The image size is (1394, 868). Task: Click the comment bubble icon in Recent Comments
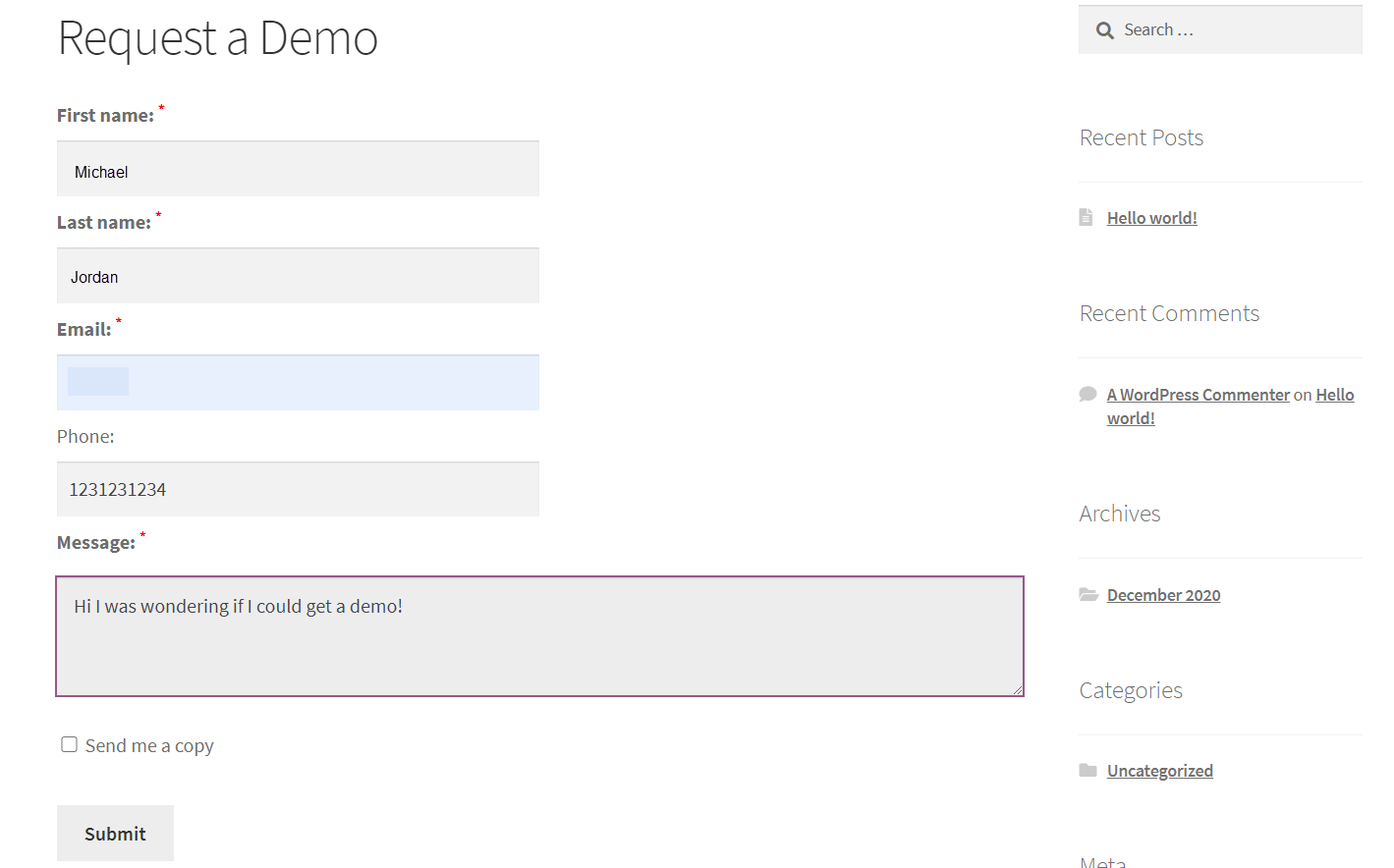1087,395
